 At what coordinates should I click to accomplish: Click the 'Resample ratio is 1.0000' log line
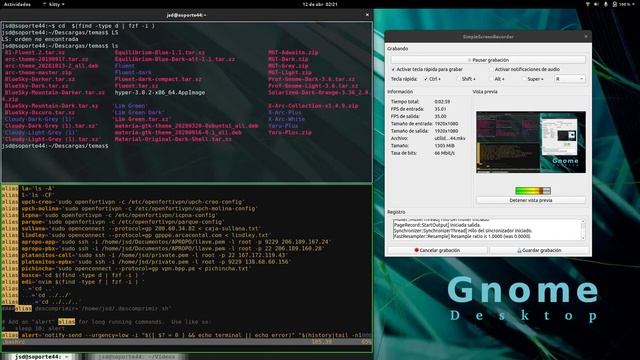(462, 236)
